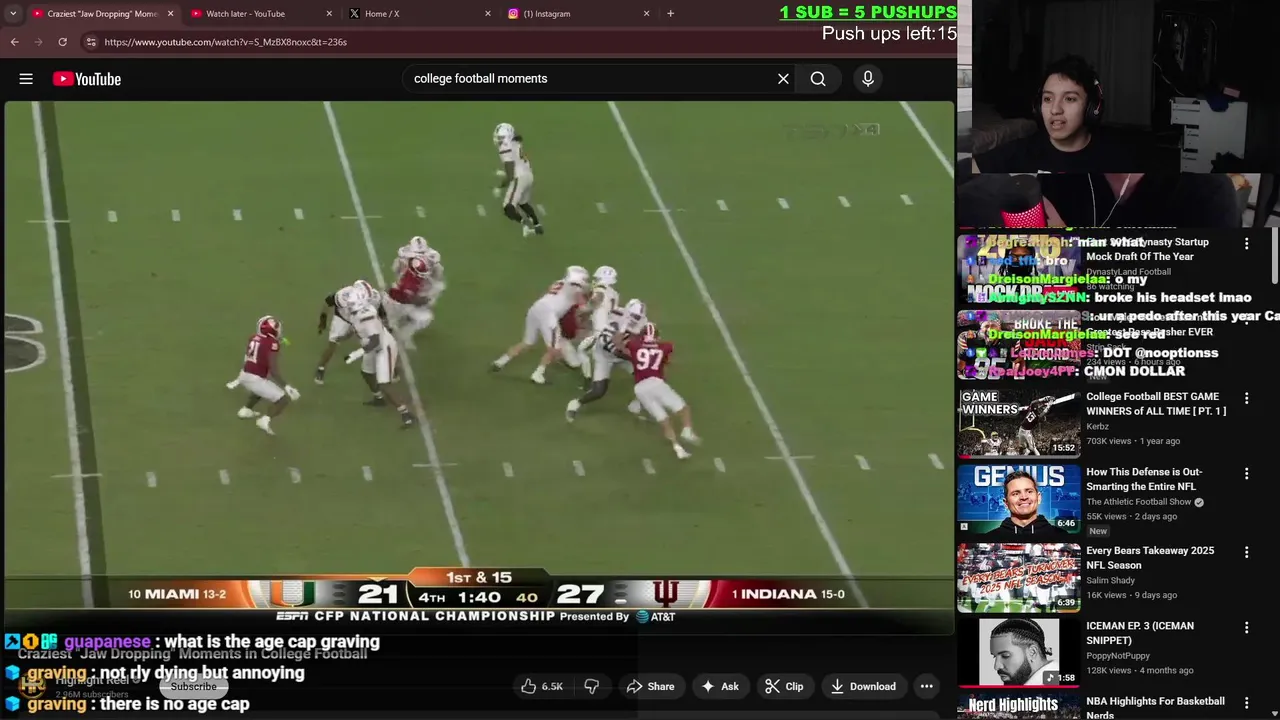
Task: Switch to the (1) Instagram tab
Action: click(x=577, y=14)
